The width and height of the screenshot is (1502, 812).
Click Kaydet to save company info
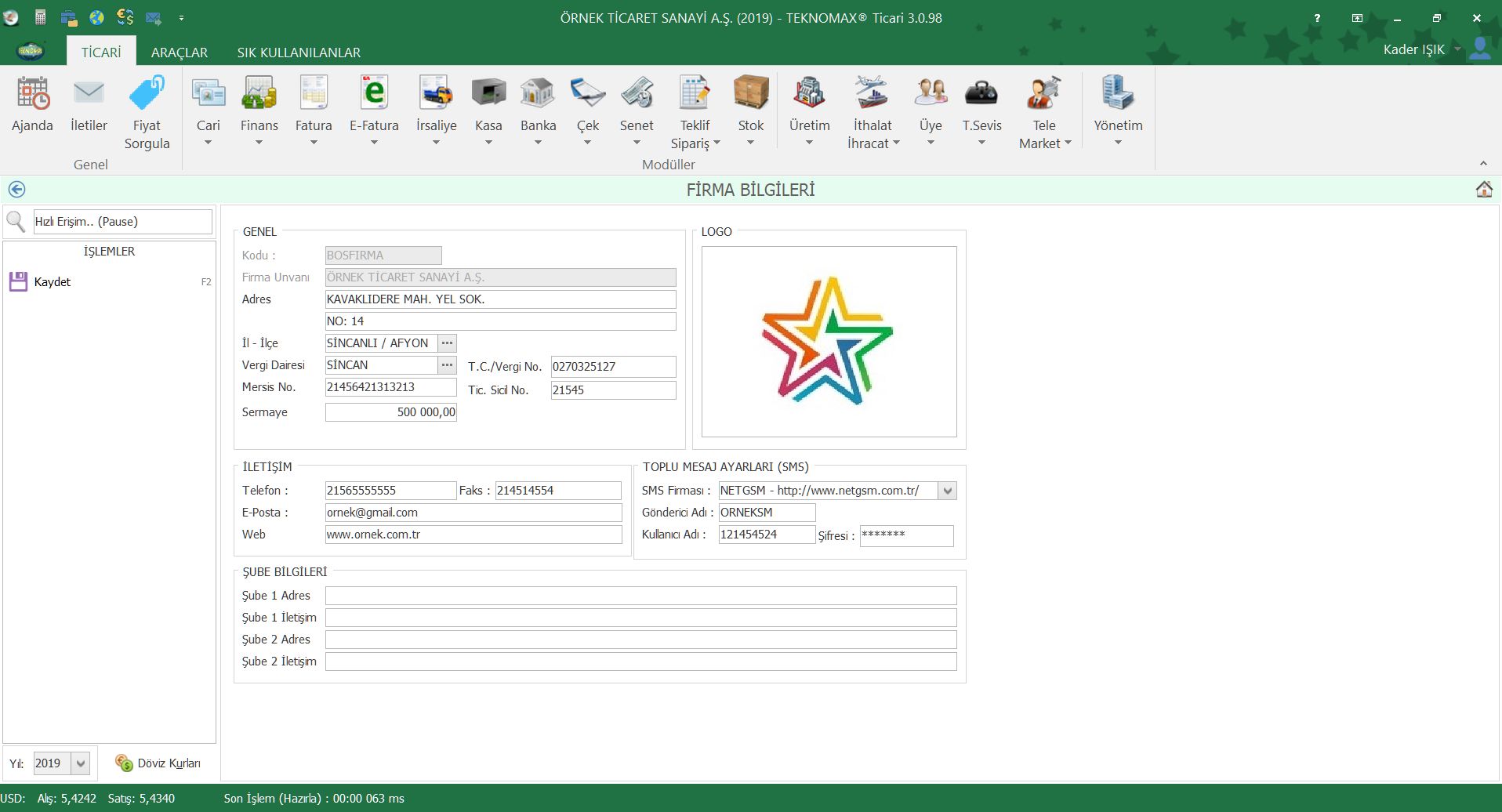pyautogui.click(x=52, y=282)
